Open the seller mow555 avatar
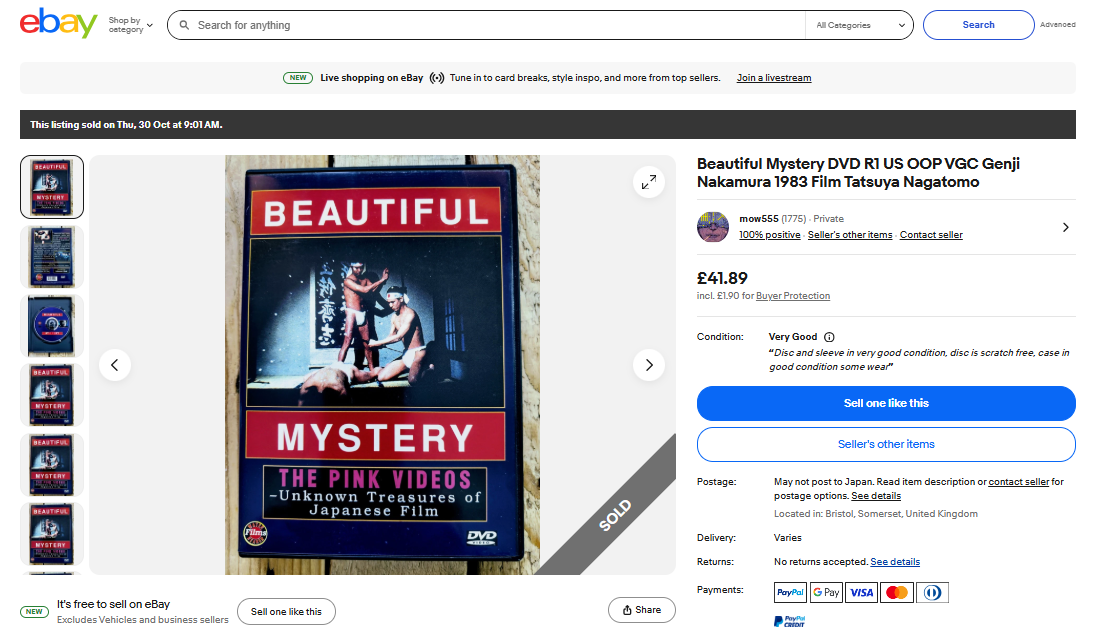The height and width of the screenshot is (633, 1100). (713, 227)
